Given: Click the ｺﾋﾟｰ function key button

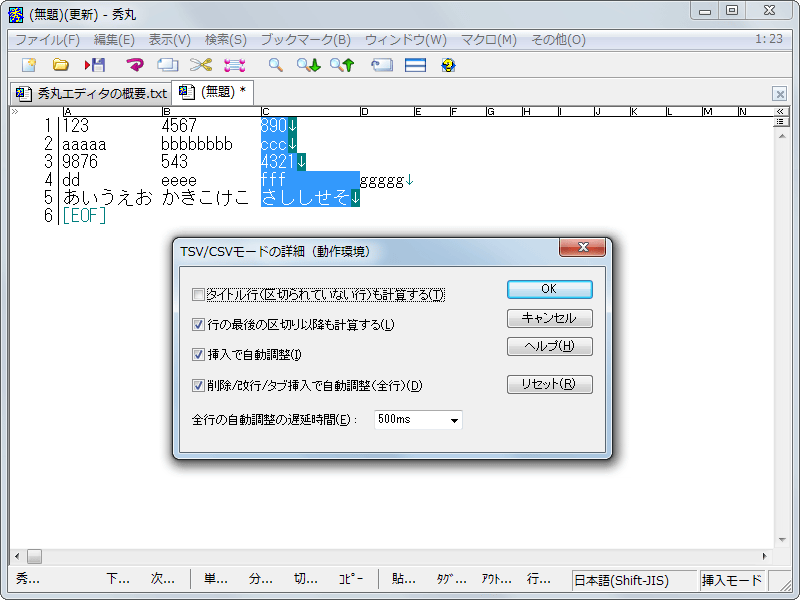Looking at the screenshot, I should (351, 579).
